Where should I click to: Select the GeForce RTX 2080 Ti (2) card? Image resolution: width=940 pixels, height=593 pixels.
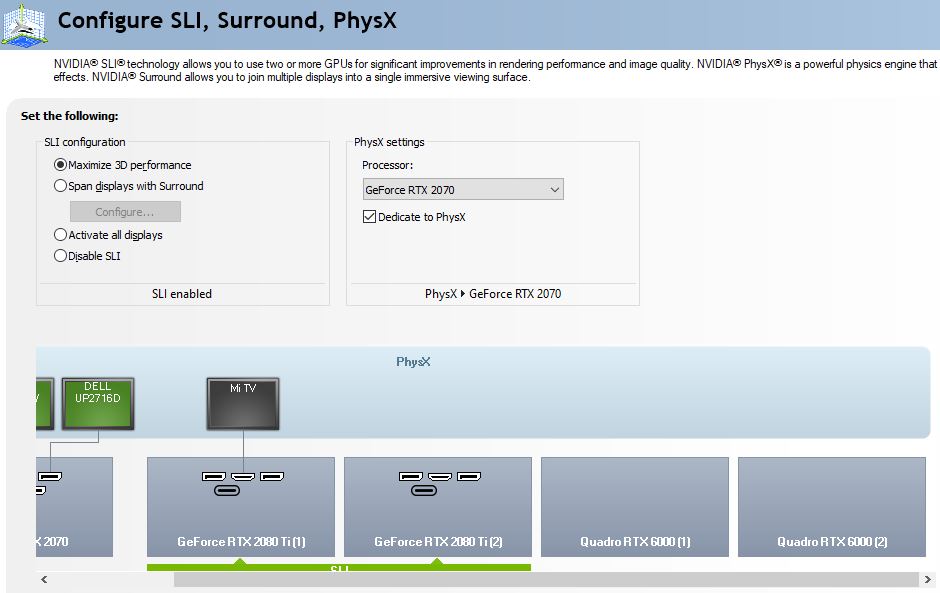pos(438,507)
